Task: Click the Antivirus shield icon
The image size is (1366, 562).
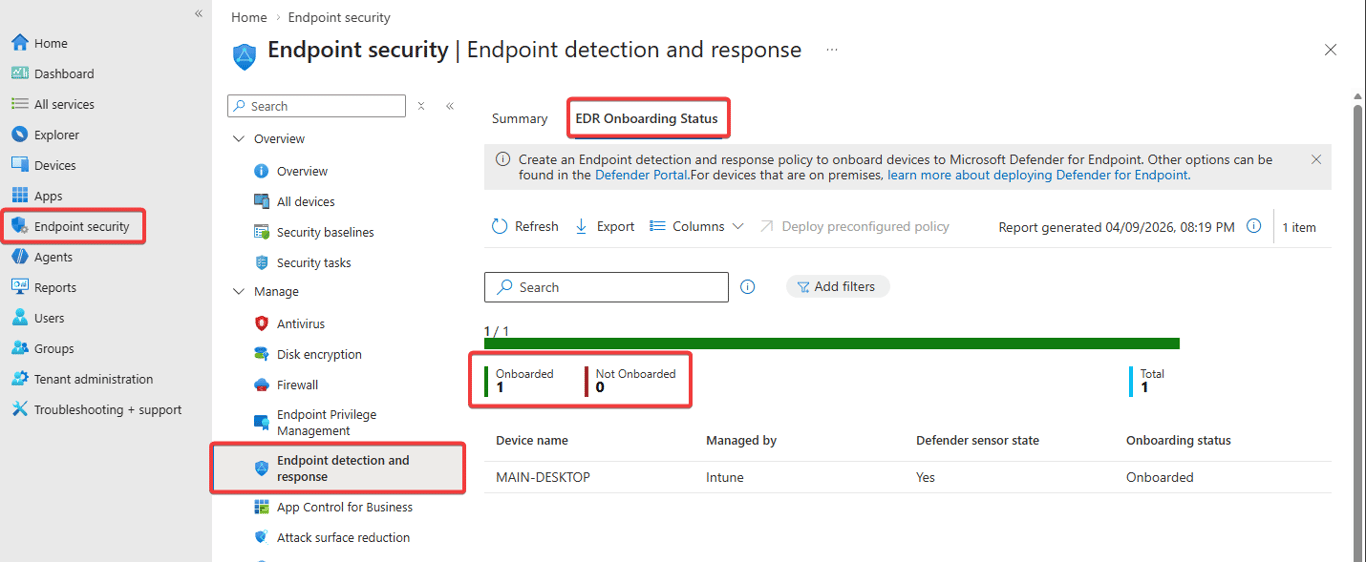Action: (261, 324)
